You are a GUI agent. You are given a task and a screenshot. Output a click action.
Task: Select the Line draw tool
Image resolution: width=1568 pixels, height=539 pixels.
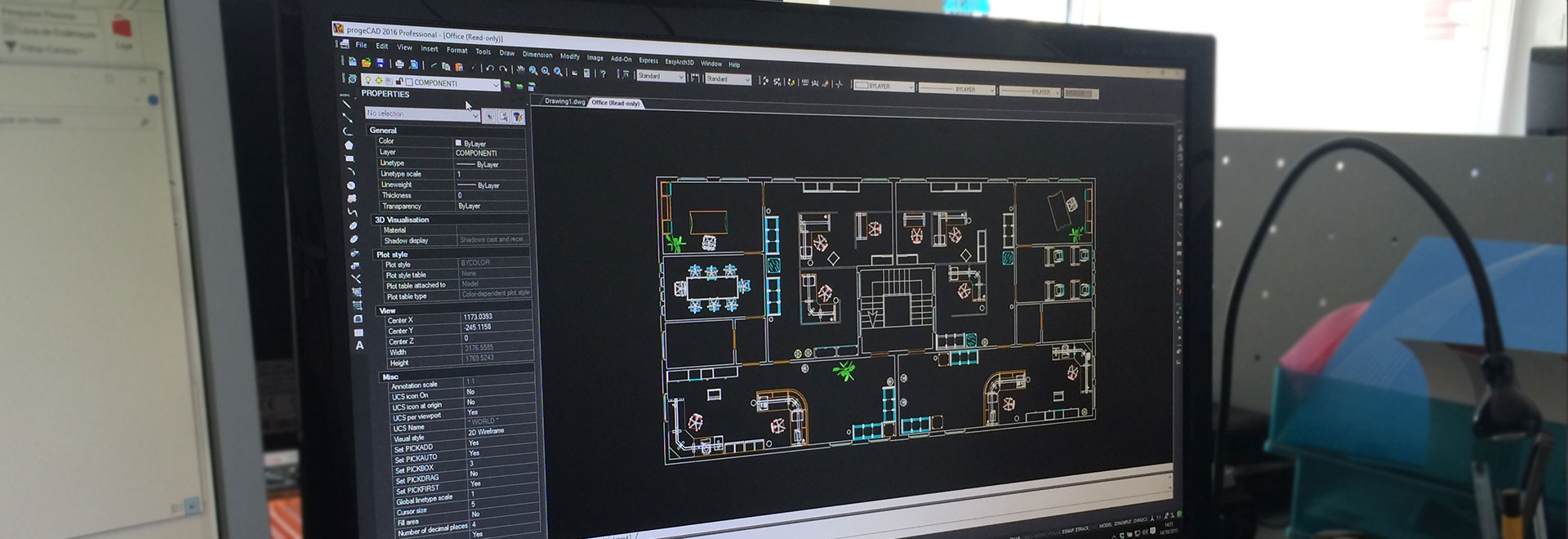coord(346,104)
